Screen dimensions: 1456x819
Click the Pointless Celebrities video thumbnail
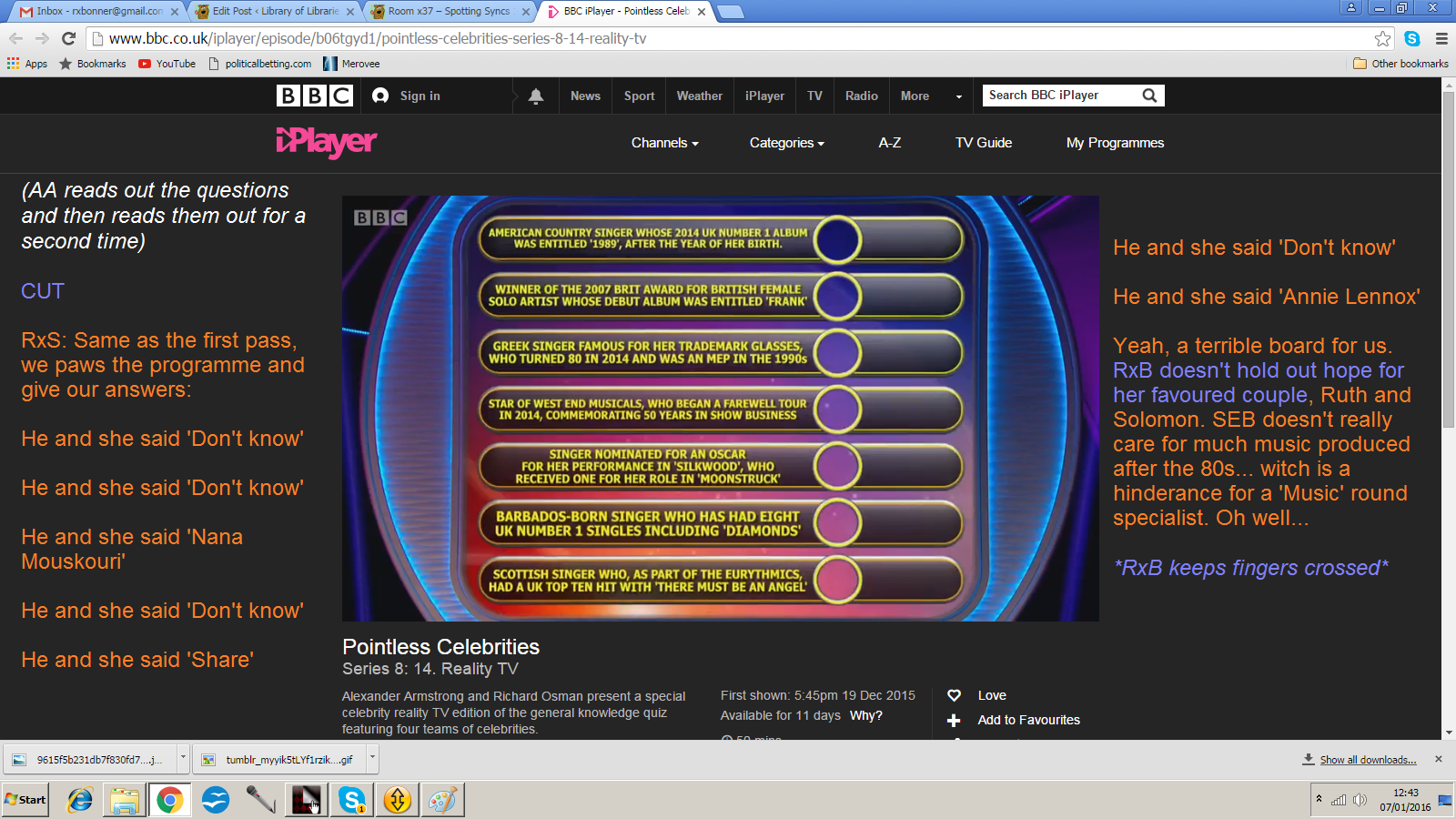(x=720, y=408)
